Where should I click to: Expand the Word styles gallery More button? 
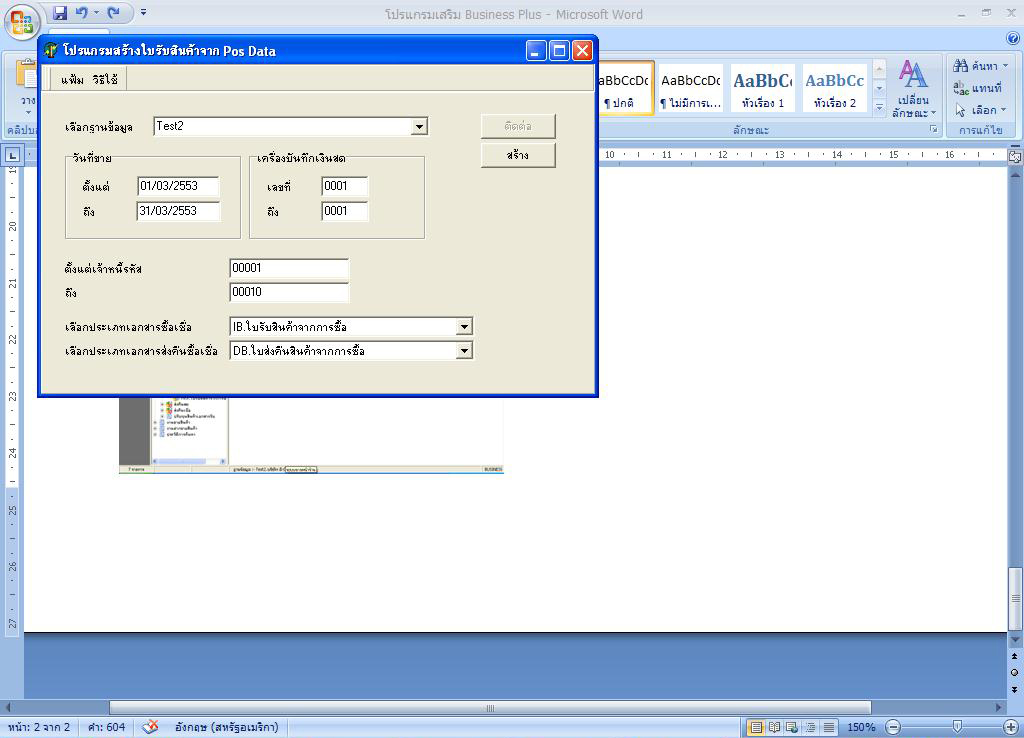point(880,107)
